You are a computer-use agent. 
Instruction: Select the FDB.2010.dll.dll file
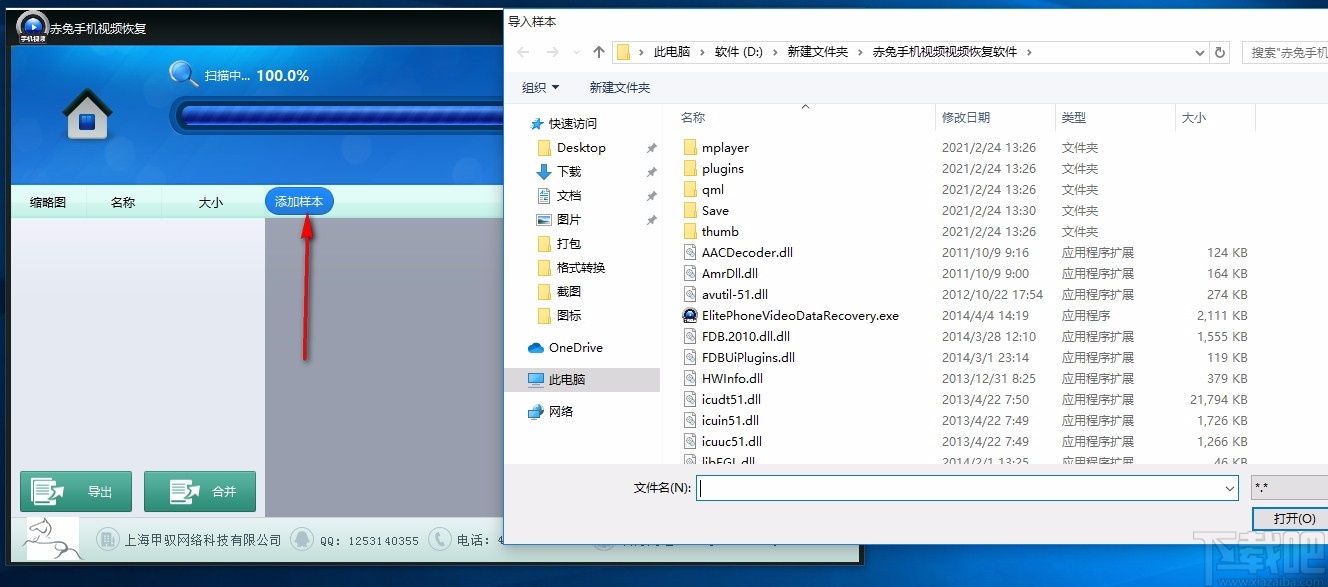[746, 337]
